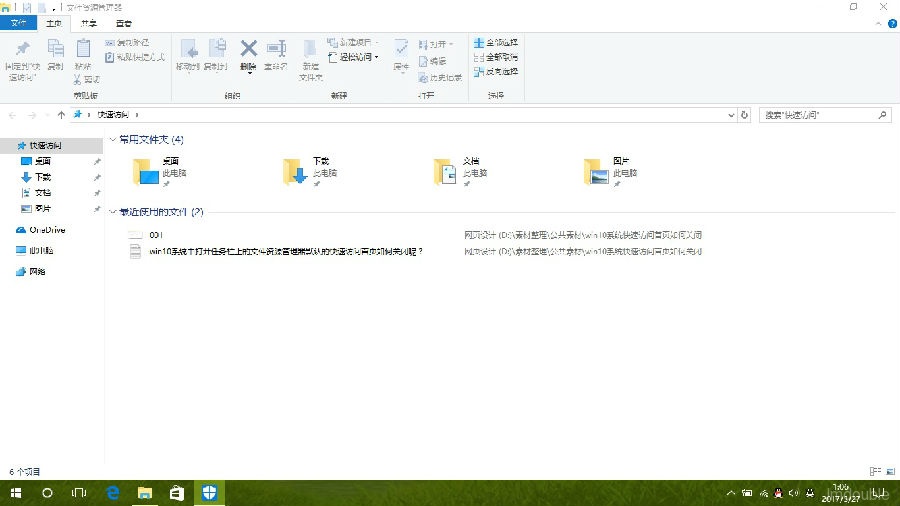Viewport: 900px width, 506px height.
Task: Open the Windows Start menu
Action: click(x=15, y=493)
